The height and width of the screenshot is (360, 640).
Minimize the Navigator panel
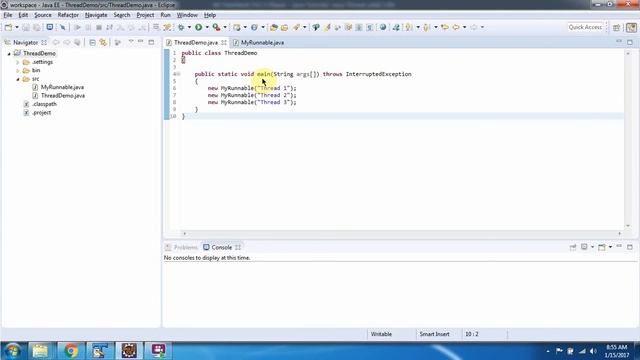pyautogui.click(x=141, y=42)
